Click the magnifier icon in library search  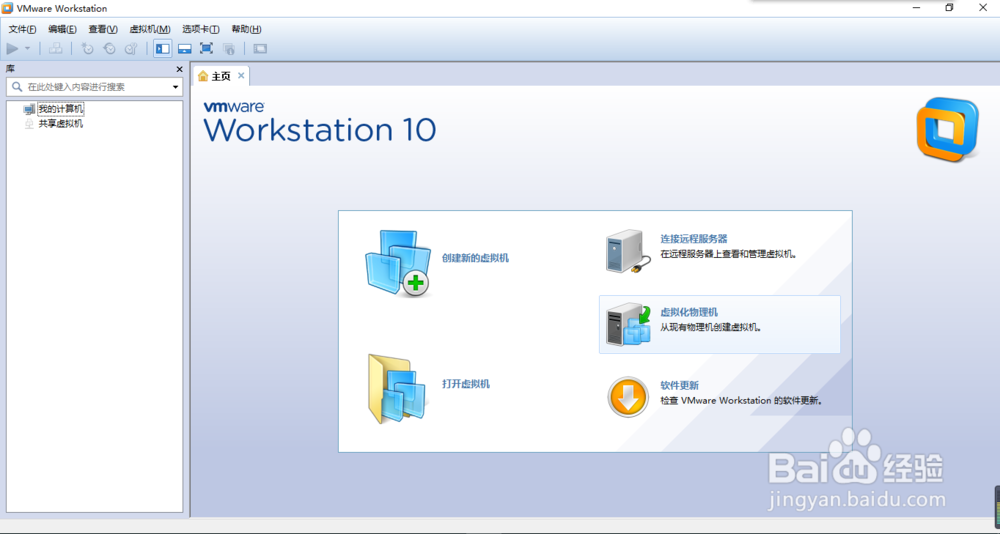(x=17, y=87)
